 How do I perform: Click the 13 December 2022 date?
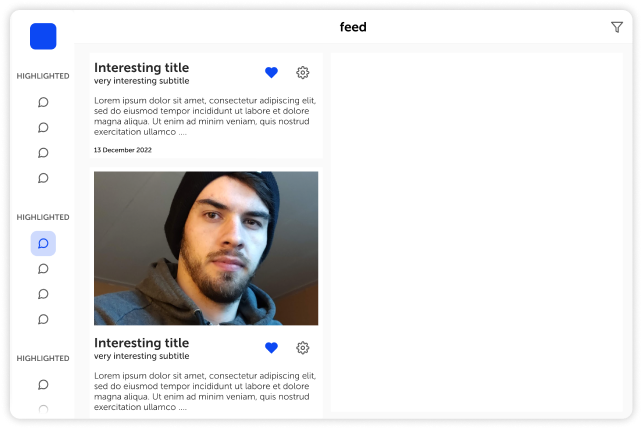[123, 150]
